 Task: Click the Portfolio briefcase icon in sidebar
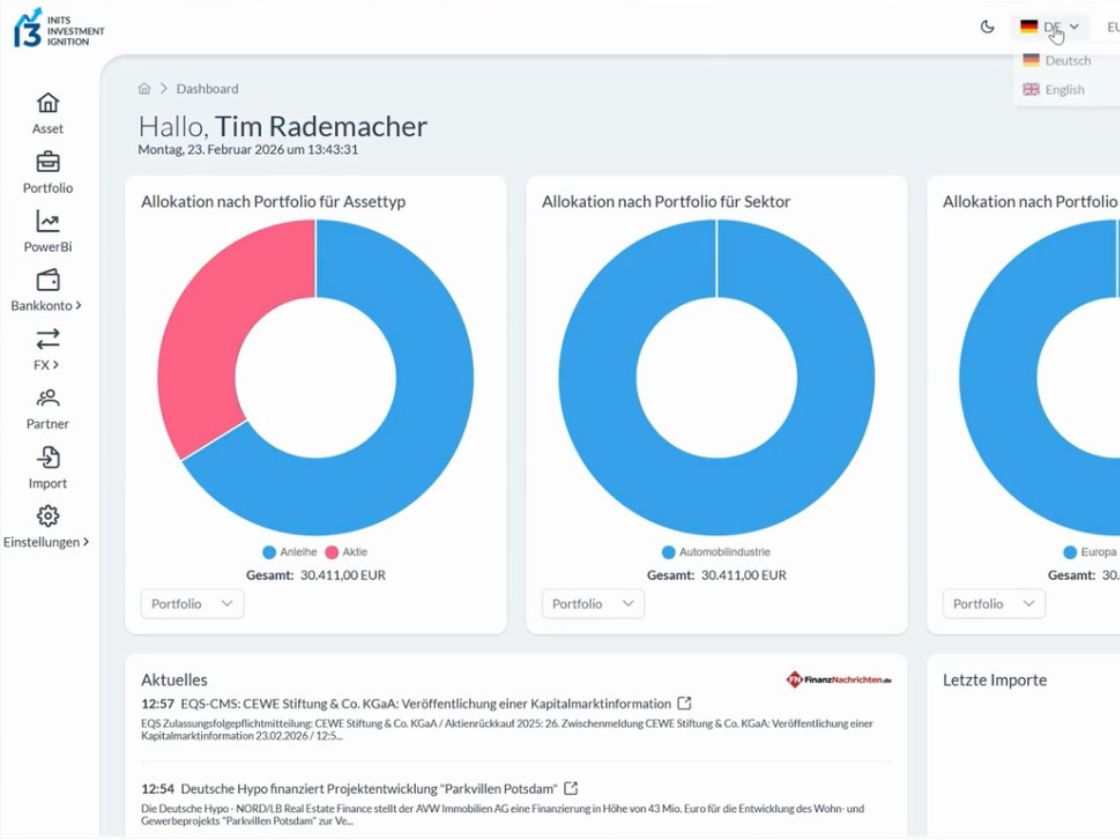tap(48, 162)
